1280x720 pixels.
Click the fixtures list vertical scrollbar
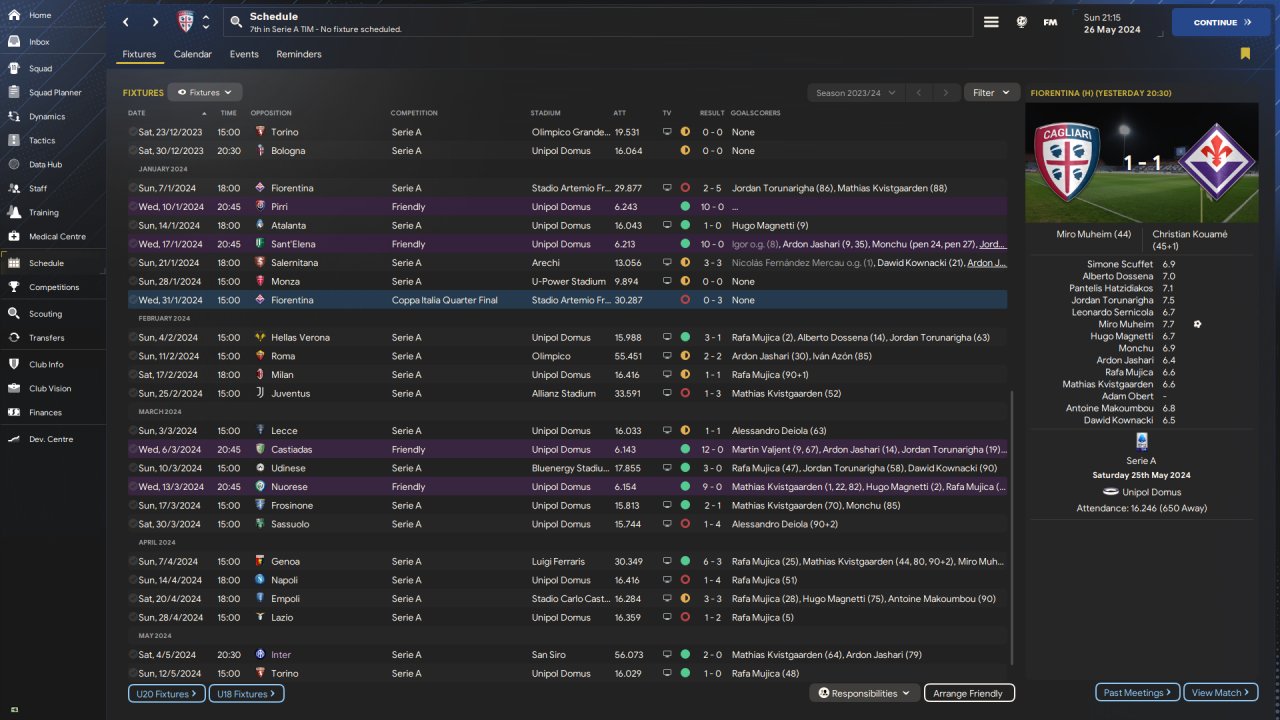pyautogui.click(x=1012, y=530)
